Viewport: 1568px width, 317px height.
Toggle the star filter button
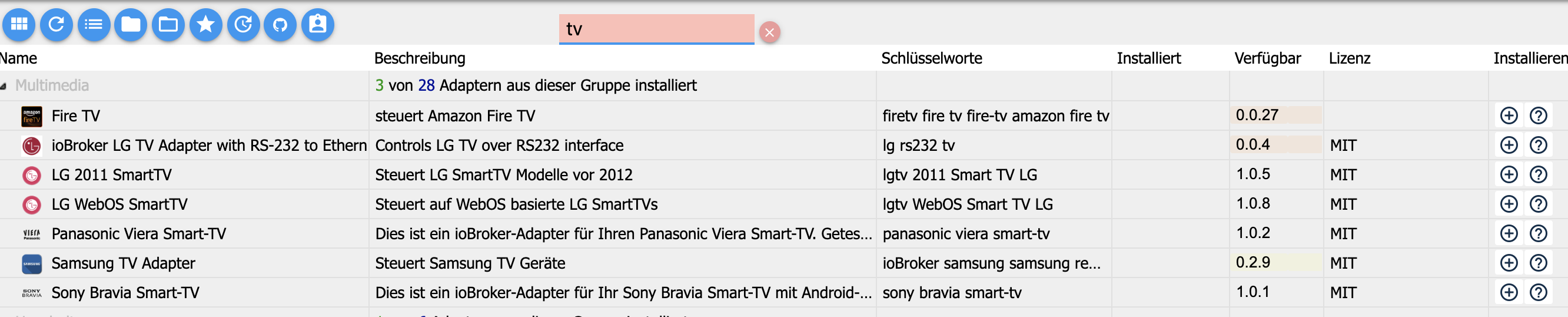pyautogui.click(x=206, y=24)
